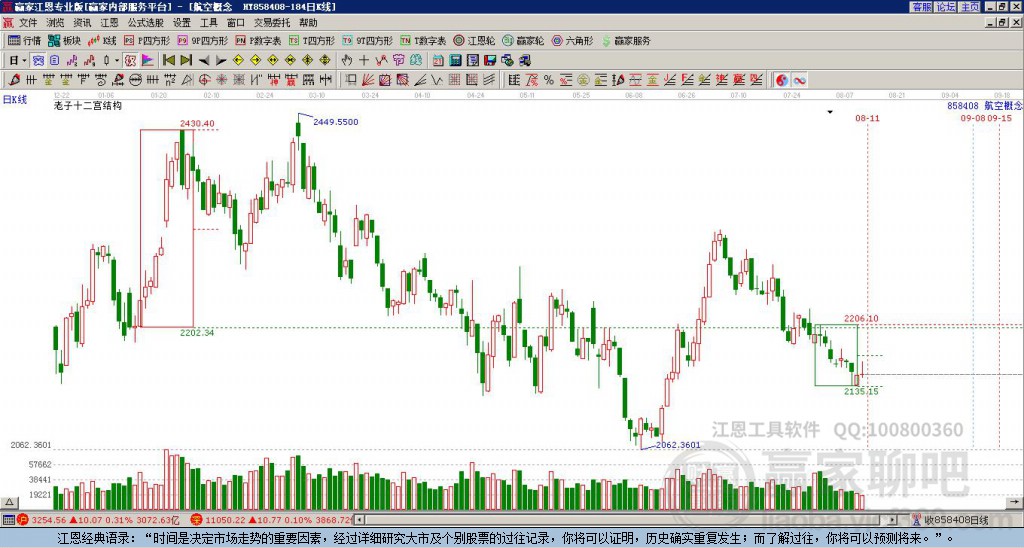Click the 2062.3601 low price label
The width and height of the screenshot is (1024, 548).
678,445
